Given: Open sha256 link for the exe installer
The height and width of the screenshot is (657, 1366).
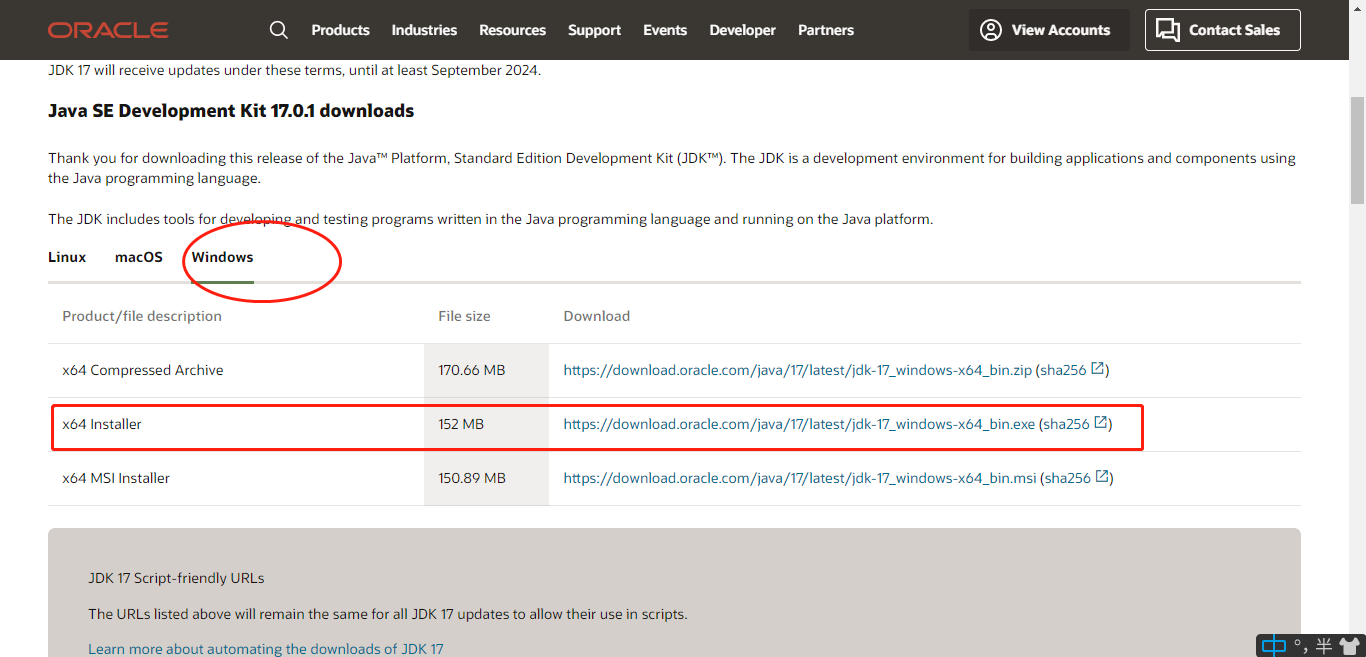Looking at the screenshot, I should (1067, 424).
